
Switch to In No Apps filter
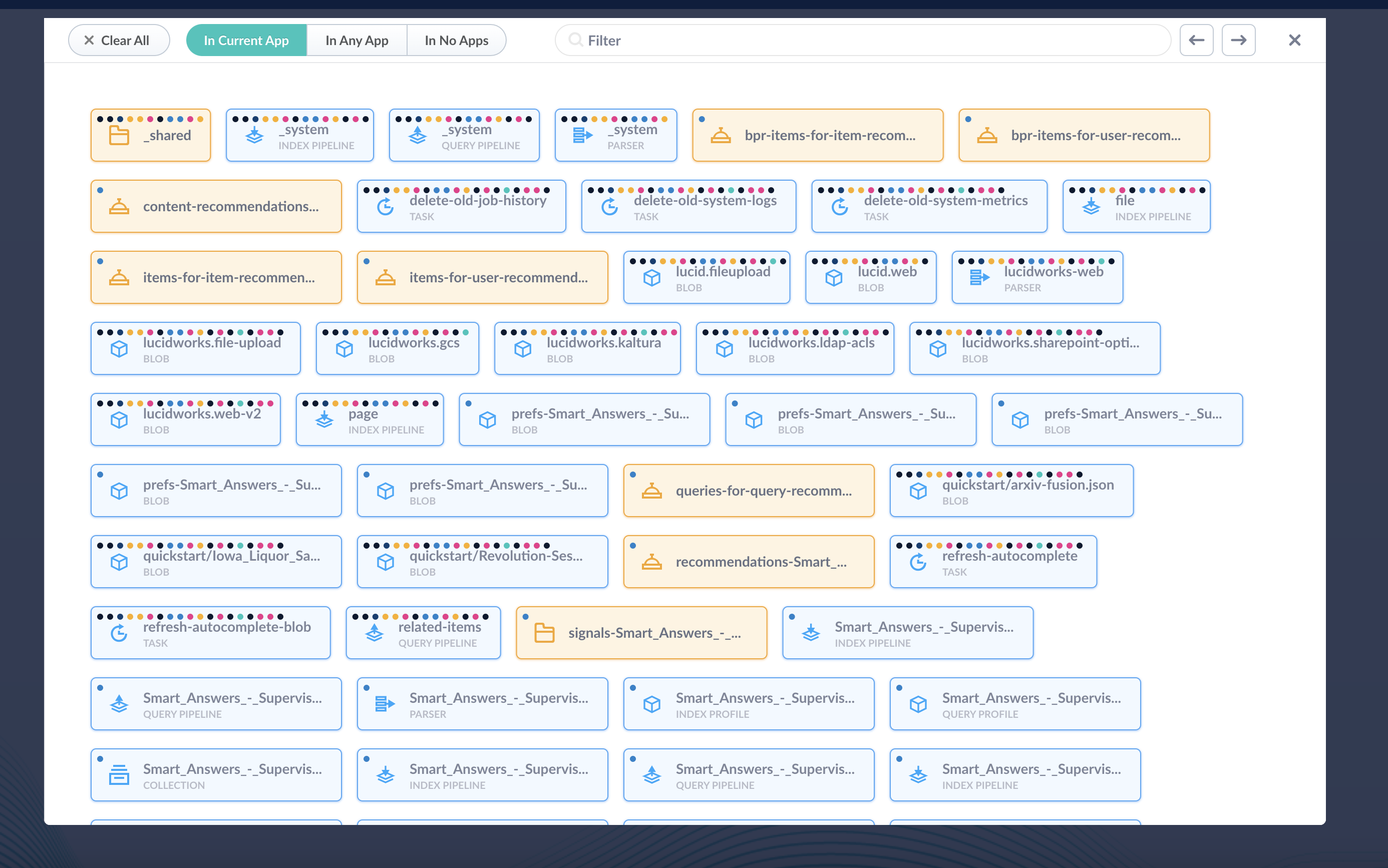pos(456,40)
